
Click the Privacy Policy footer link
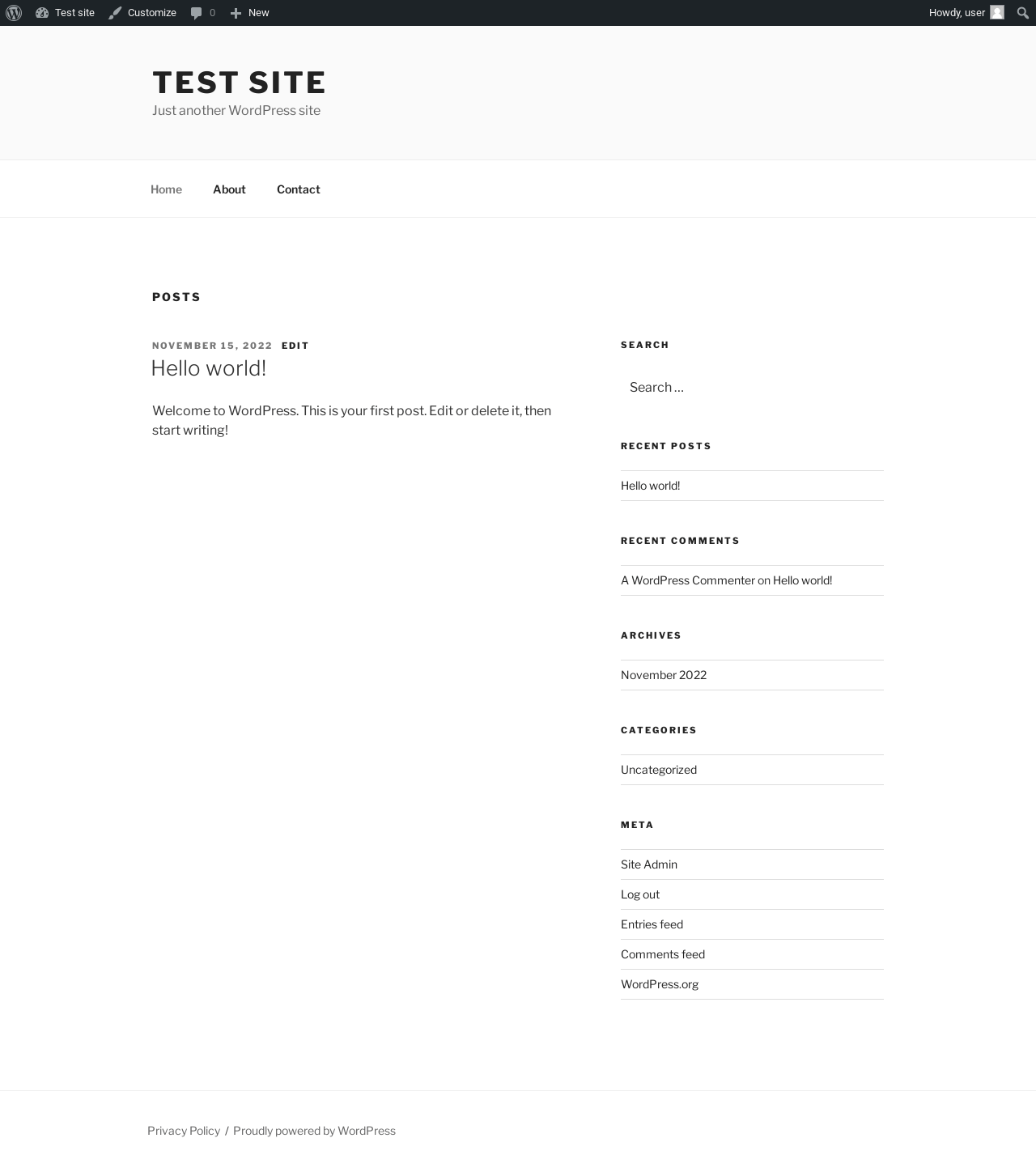(184, 1131)
